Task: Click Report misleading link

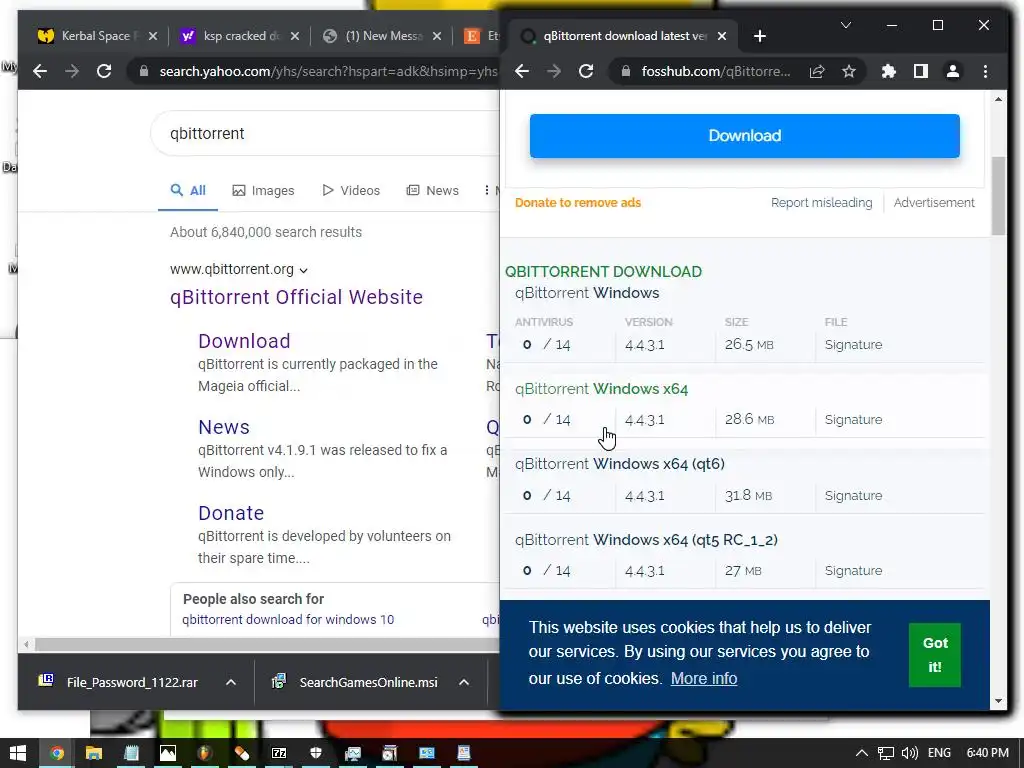Action: 821,203
